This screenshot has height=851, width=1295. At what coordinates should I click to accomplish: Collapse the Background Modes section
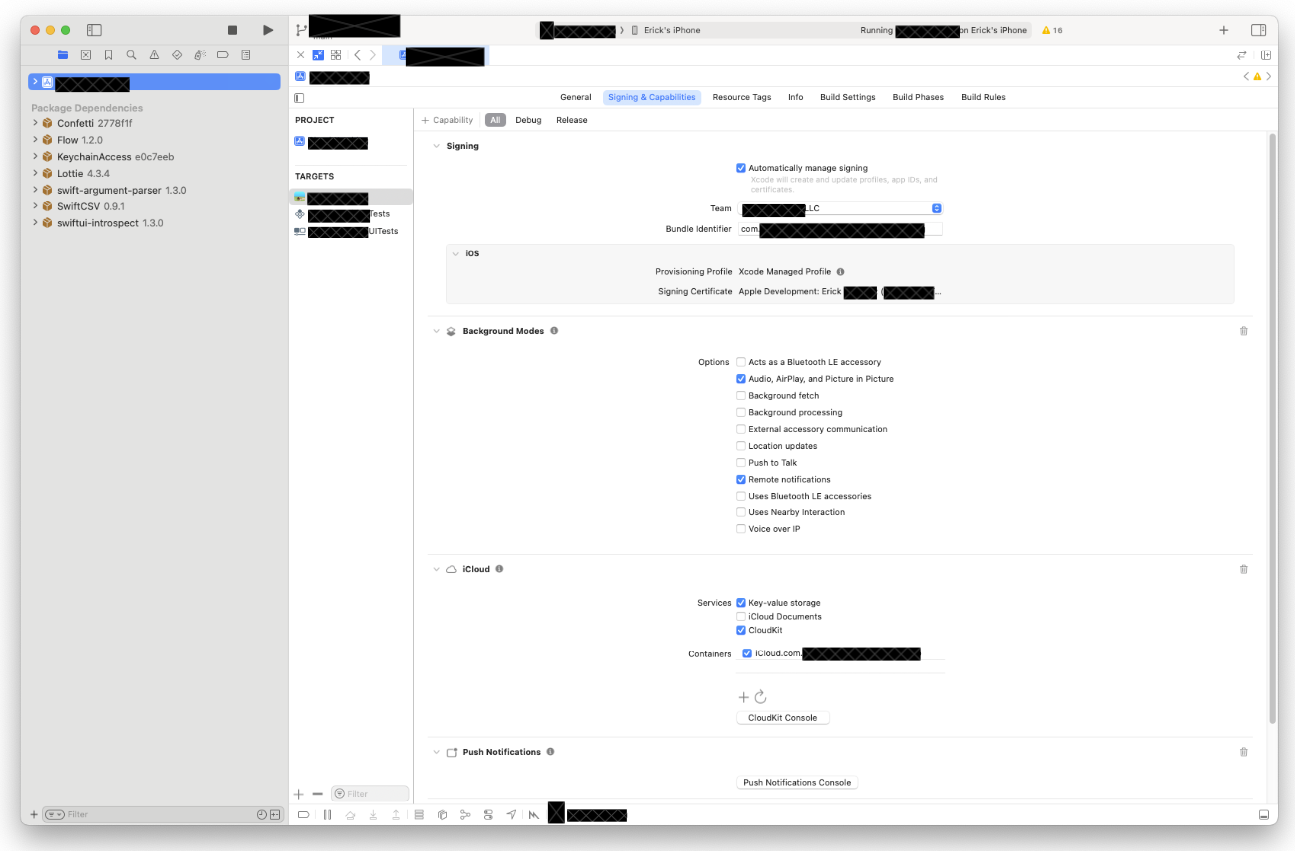pyautogui.click(x=436, y=331)
